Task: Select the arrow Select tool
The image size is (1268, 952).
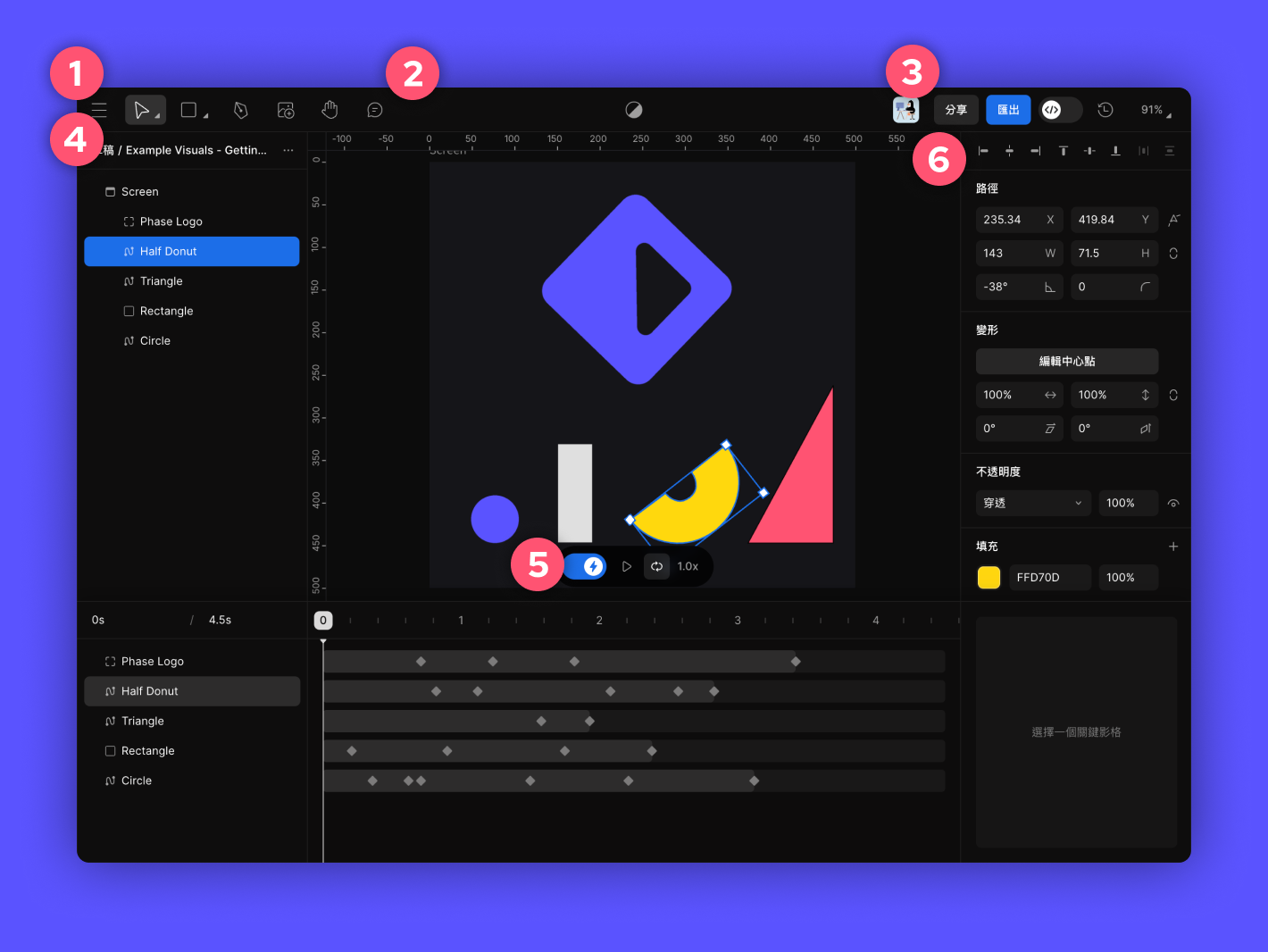Action: click(141, 110)
